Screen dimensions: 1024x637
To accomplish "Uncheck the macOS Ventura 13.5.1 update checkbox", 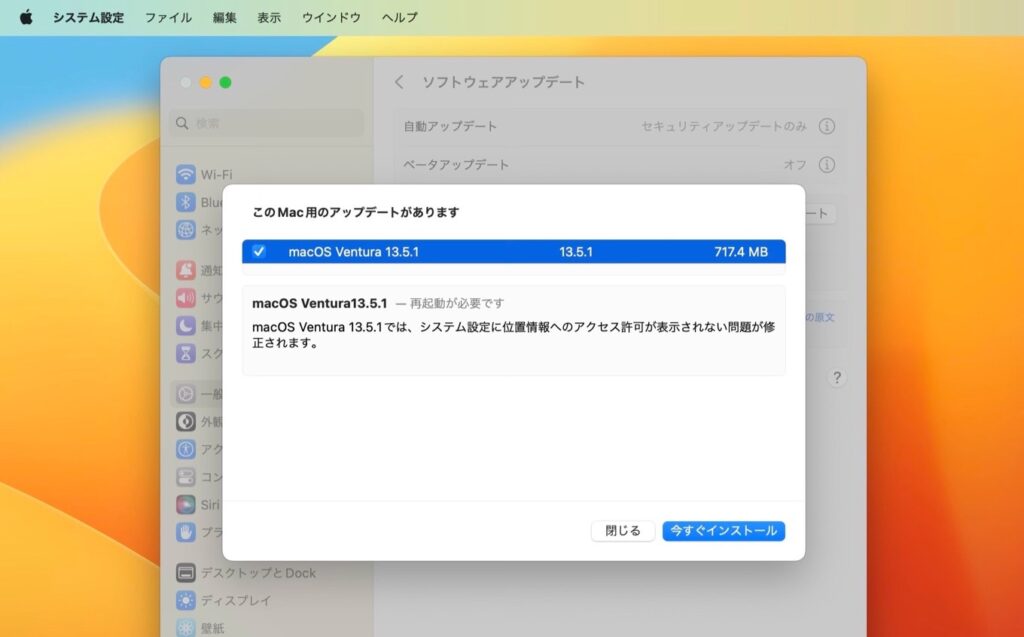I will [x=259, y=252].
